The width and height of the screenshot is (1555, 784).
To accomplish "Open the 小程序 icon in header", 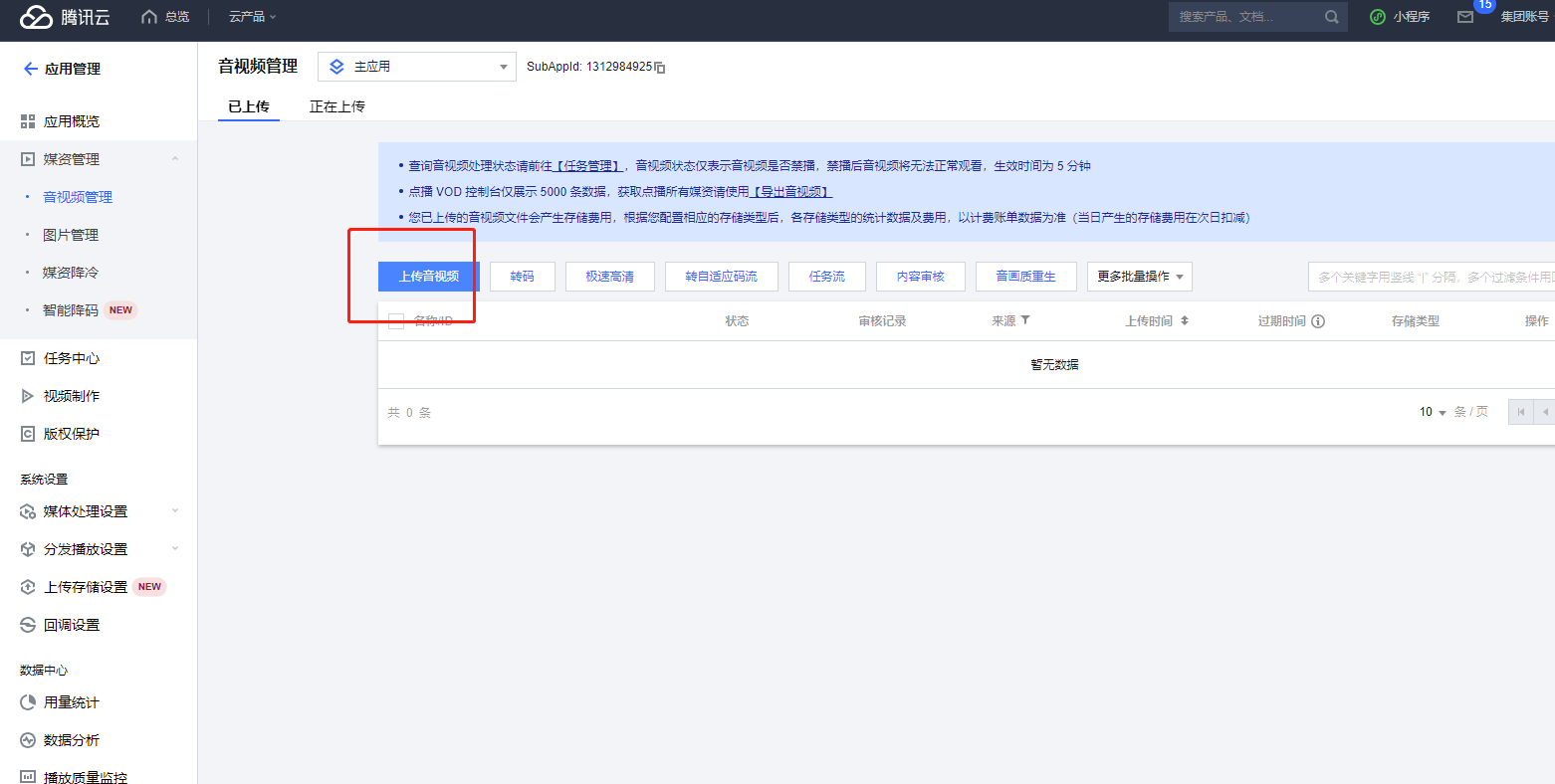I will tap(1378, 17).
